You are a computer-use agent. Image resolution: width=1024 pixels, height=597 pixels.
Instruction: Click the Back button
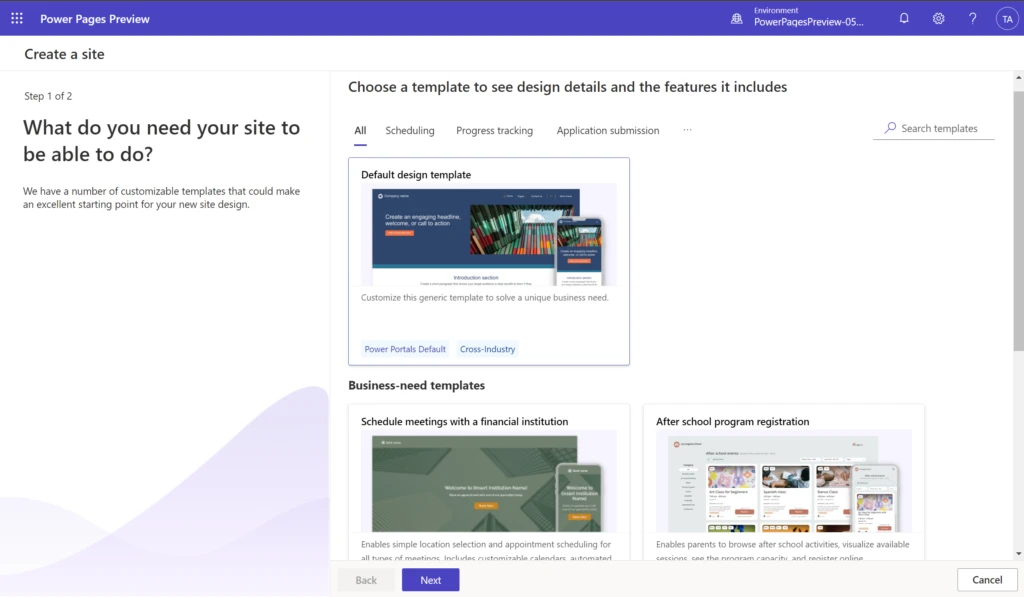coord(366,579)
